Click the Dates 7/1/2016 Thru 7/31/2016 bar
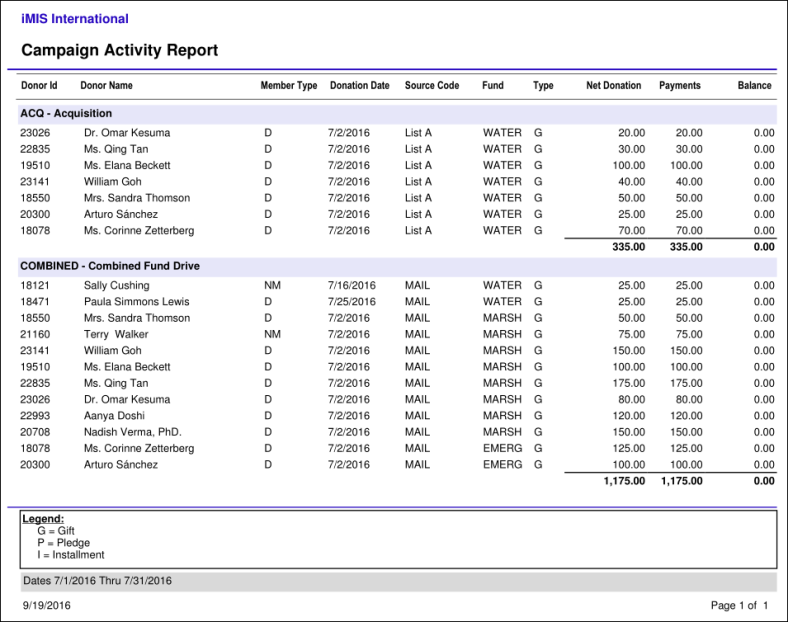The width and height of the screenshot is (788, 622). click(x=399, y=581)
